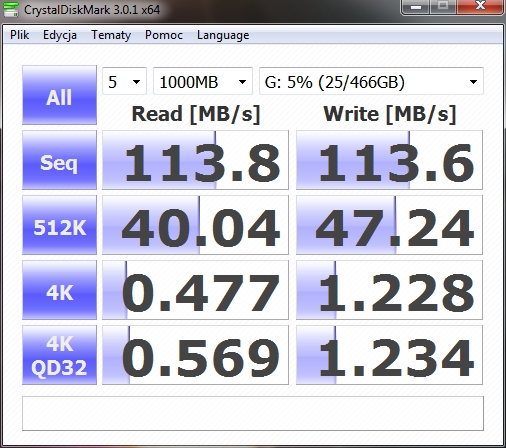Screen dimensions: 506x448
Task: Start the 512K benchmark test
Action: click(x=59, y=225)
